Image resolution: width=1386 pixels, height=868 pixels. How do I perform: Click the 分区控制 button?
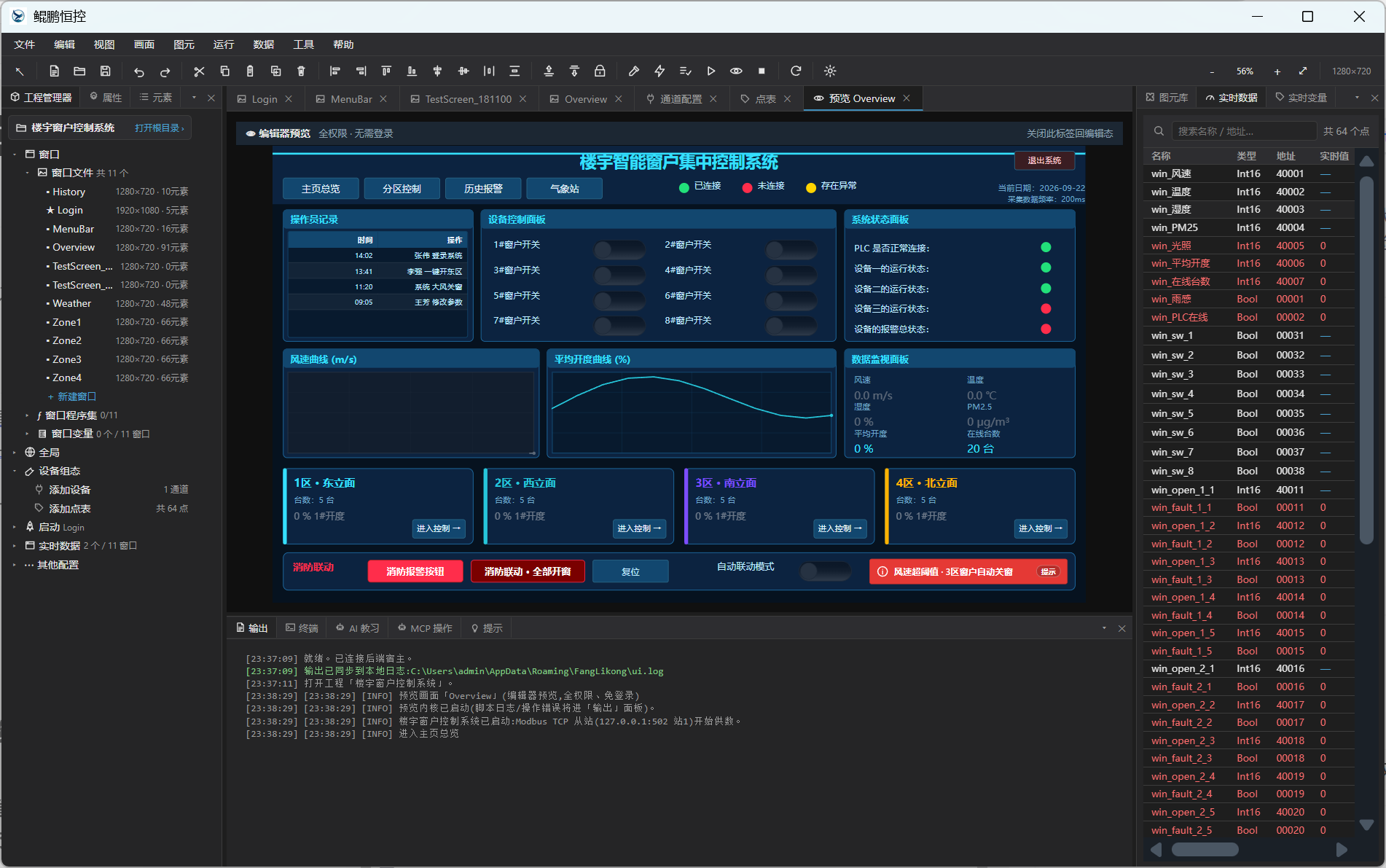click(x=402, y=189)
